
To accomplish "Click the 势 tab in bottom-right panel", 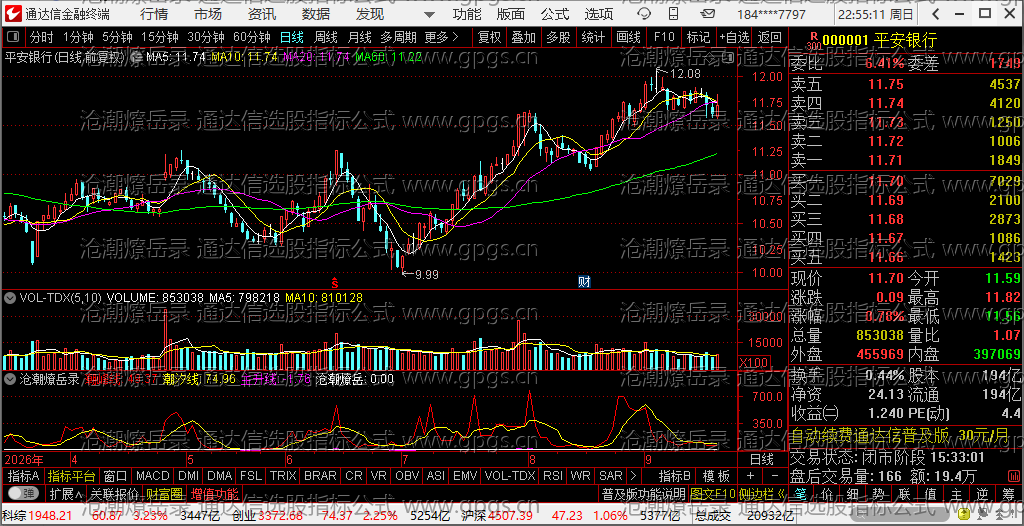I will point(878,492).
